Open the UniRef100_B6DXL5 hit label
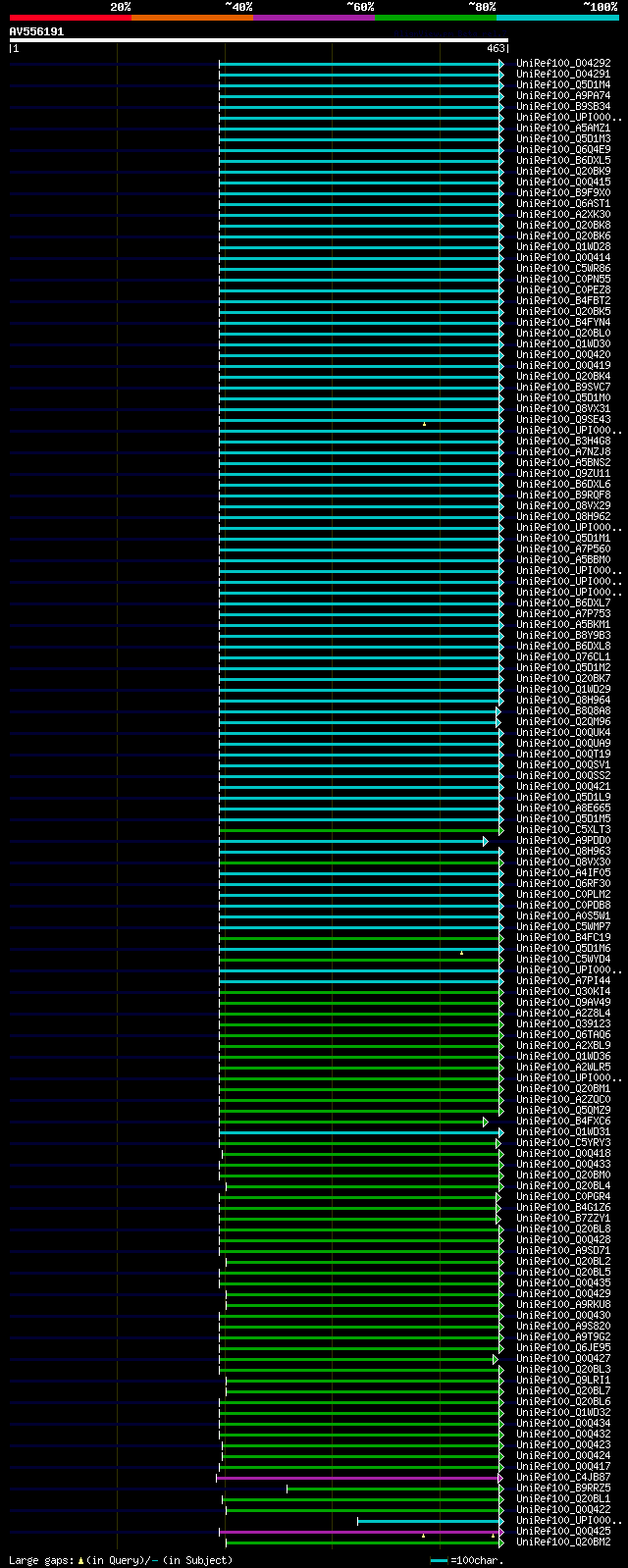Viewport: 628px width, 1568px height. [563, 161]
